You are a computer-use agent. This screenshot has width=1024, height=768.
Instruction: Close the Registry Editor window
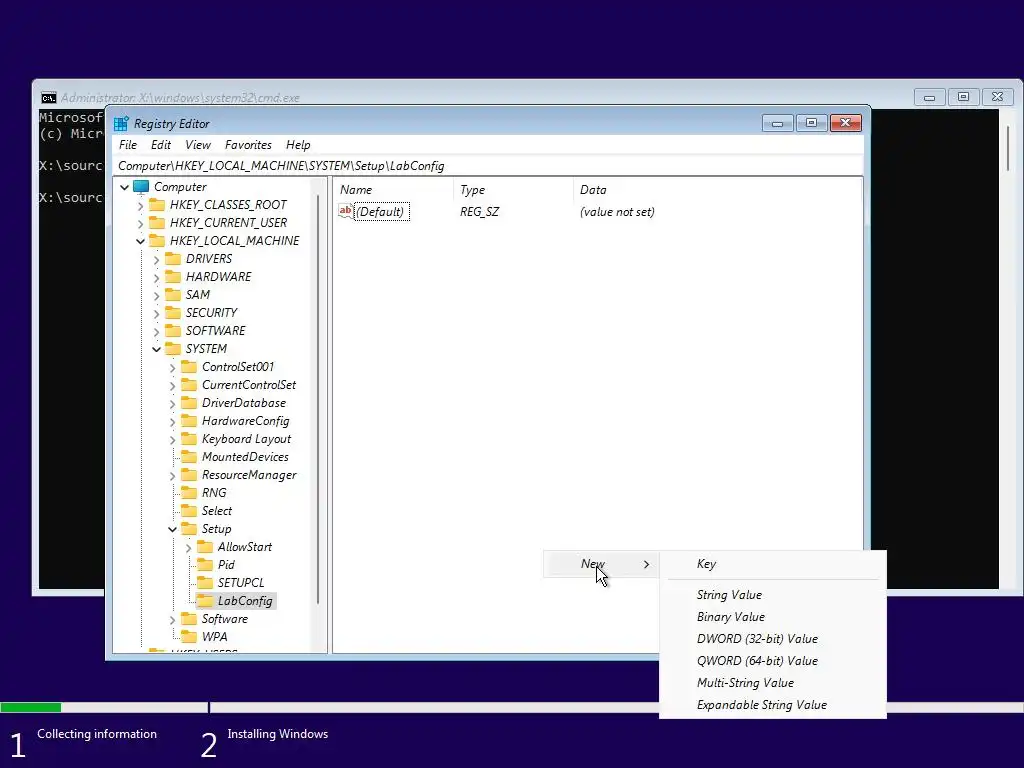[x=846, y=123]
